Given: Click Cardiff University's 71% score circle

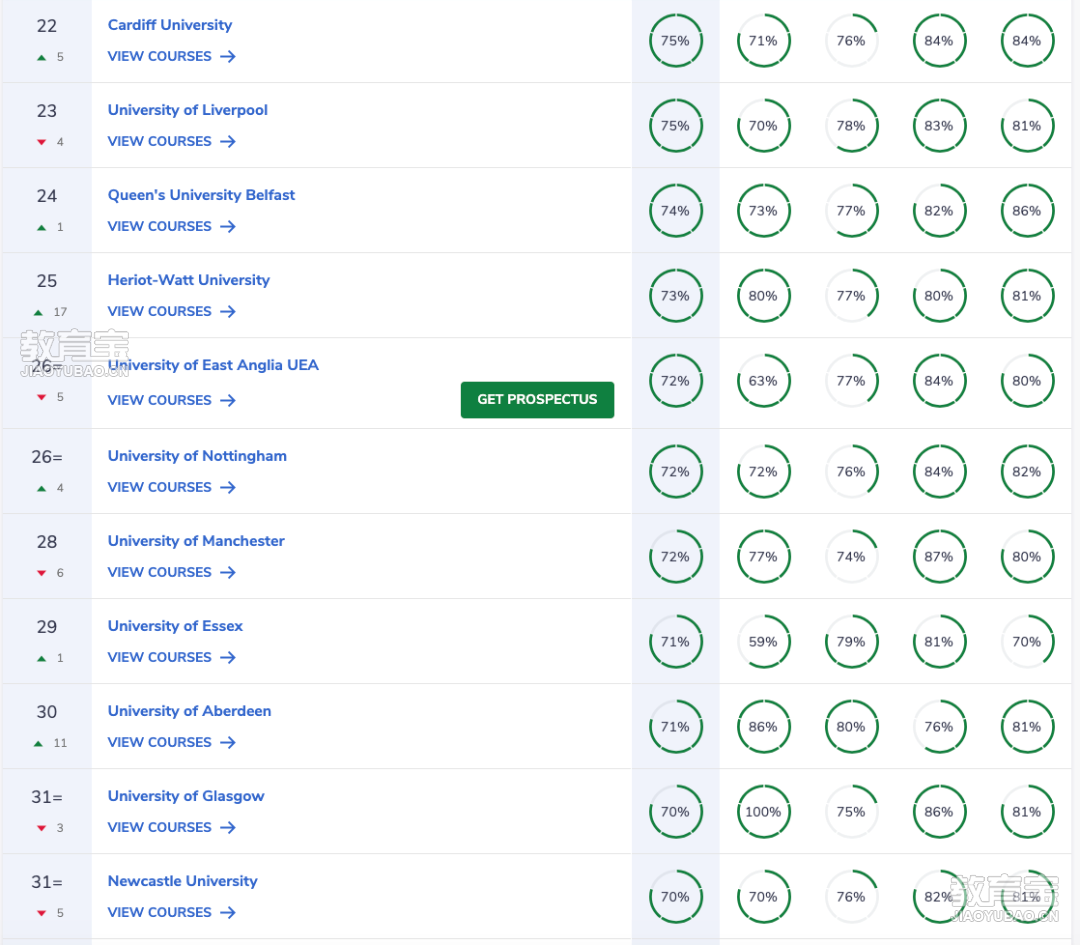Looking at the screenshot, I should click(x=763, y=41).
